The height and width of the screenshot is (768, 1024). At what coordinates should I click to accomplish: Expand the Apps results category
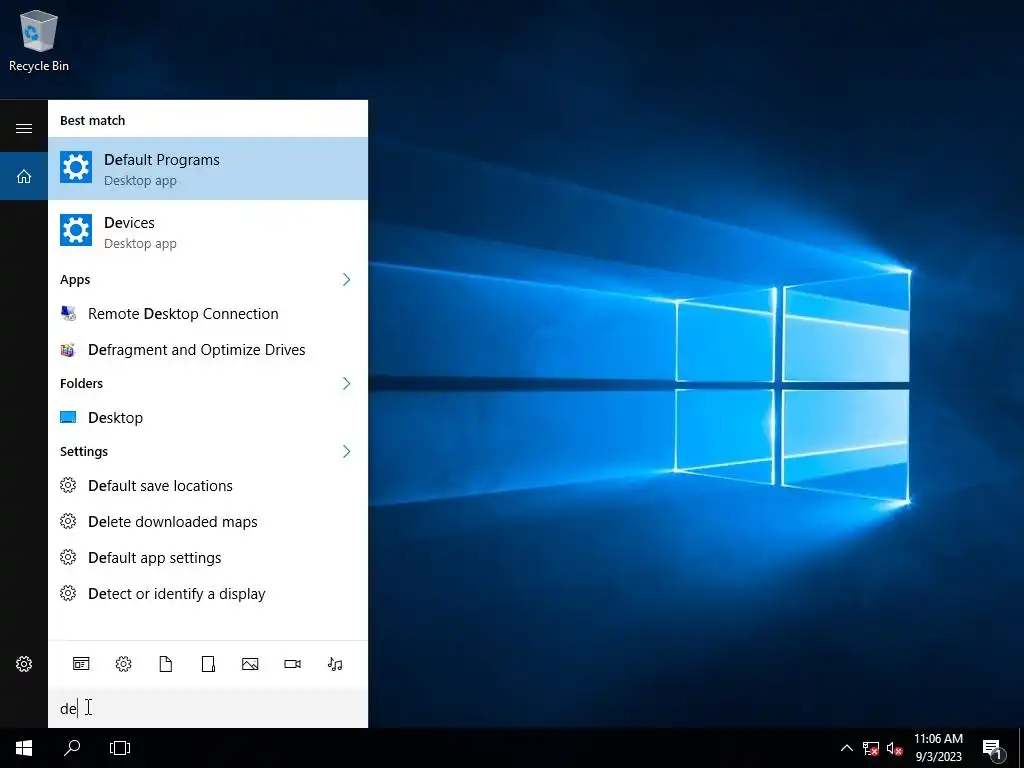click(346, 280)
